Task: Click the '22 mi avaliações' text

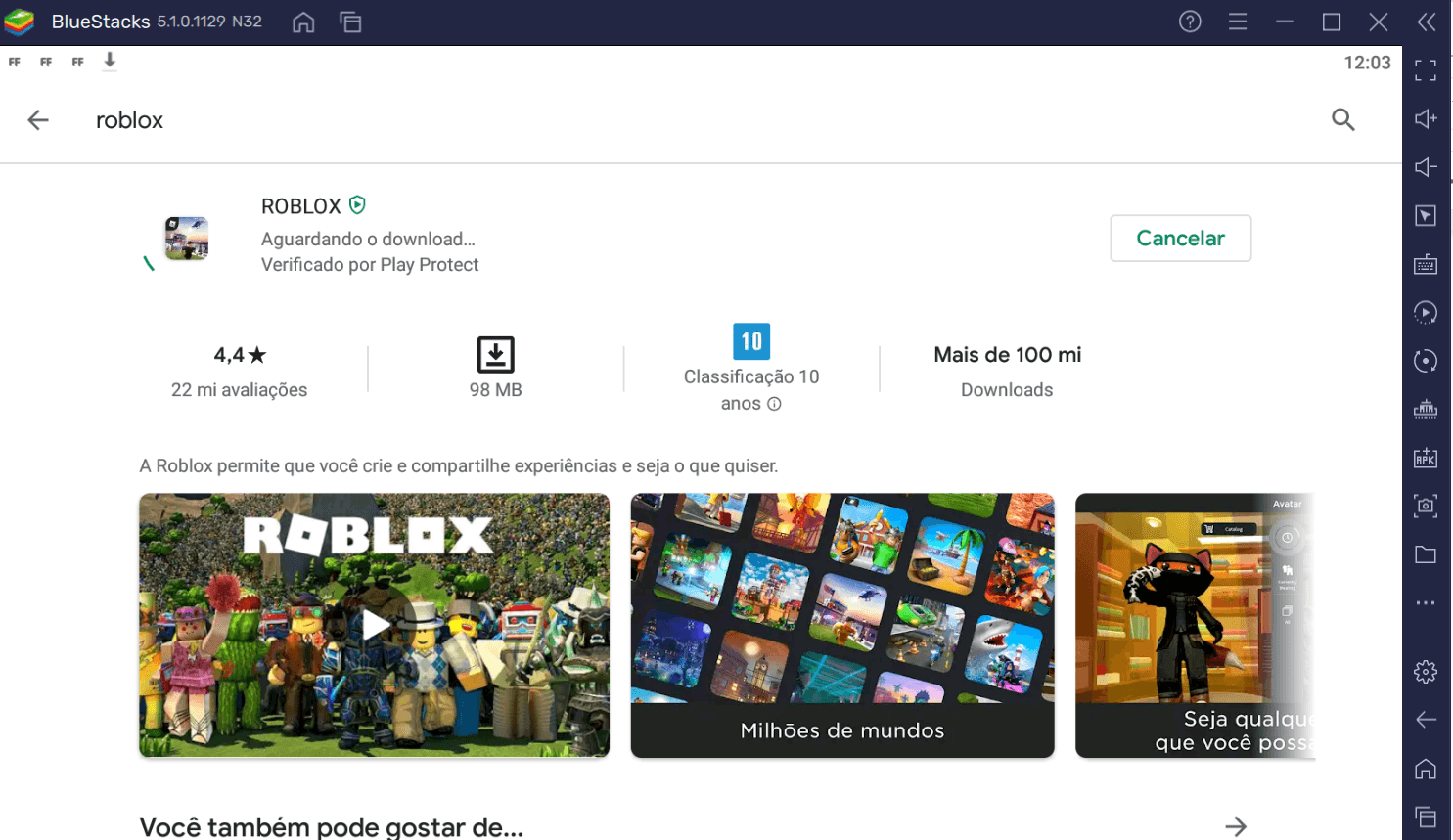Action: 239,389
